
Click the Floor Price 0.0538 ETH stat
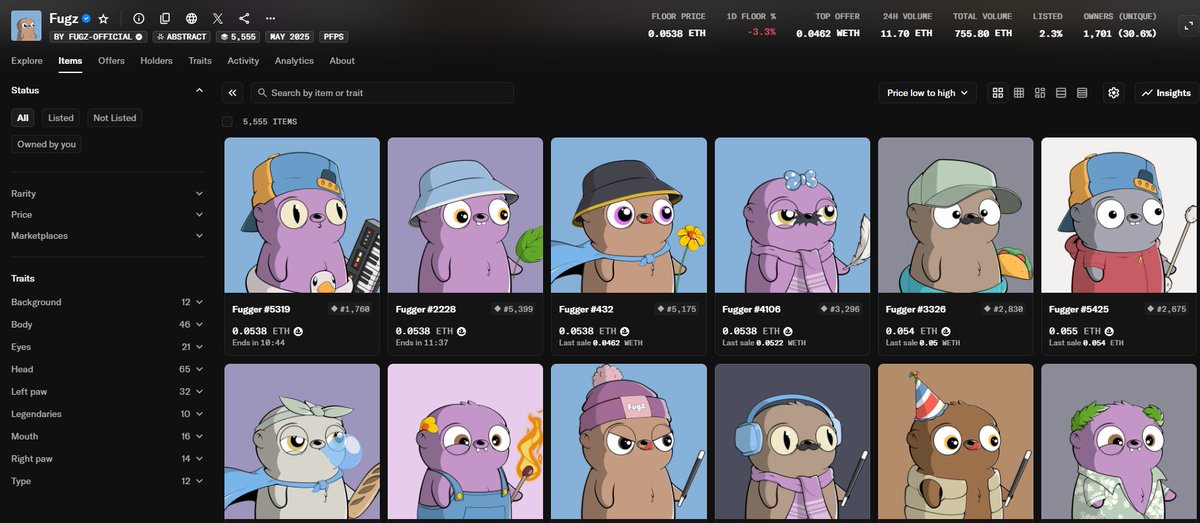tap(677, 25)
